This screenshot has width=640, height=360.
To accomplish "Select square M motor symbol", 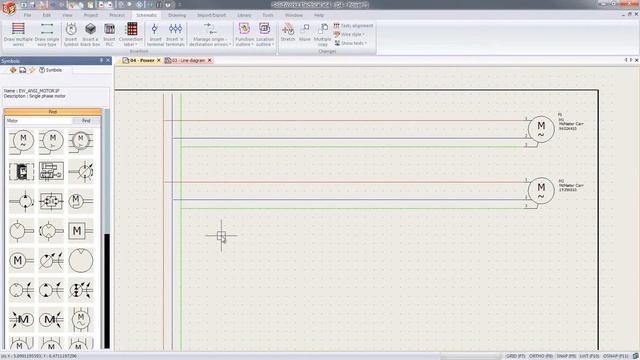I will click(x=81, y=231).
